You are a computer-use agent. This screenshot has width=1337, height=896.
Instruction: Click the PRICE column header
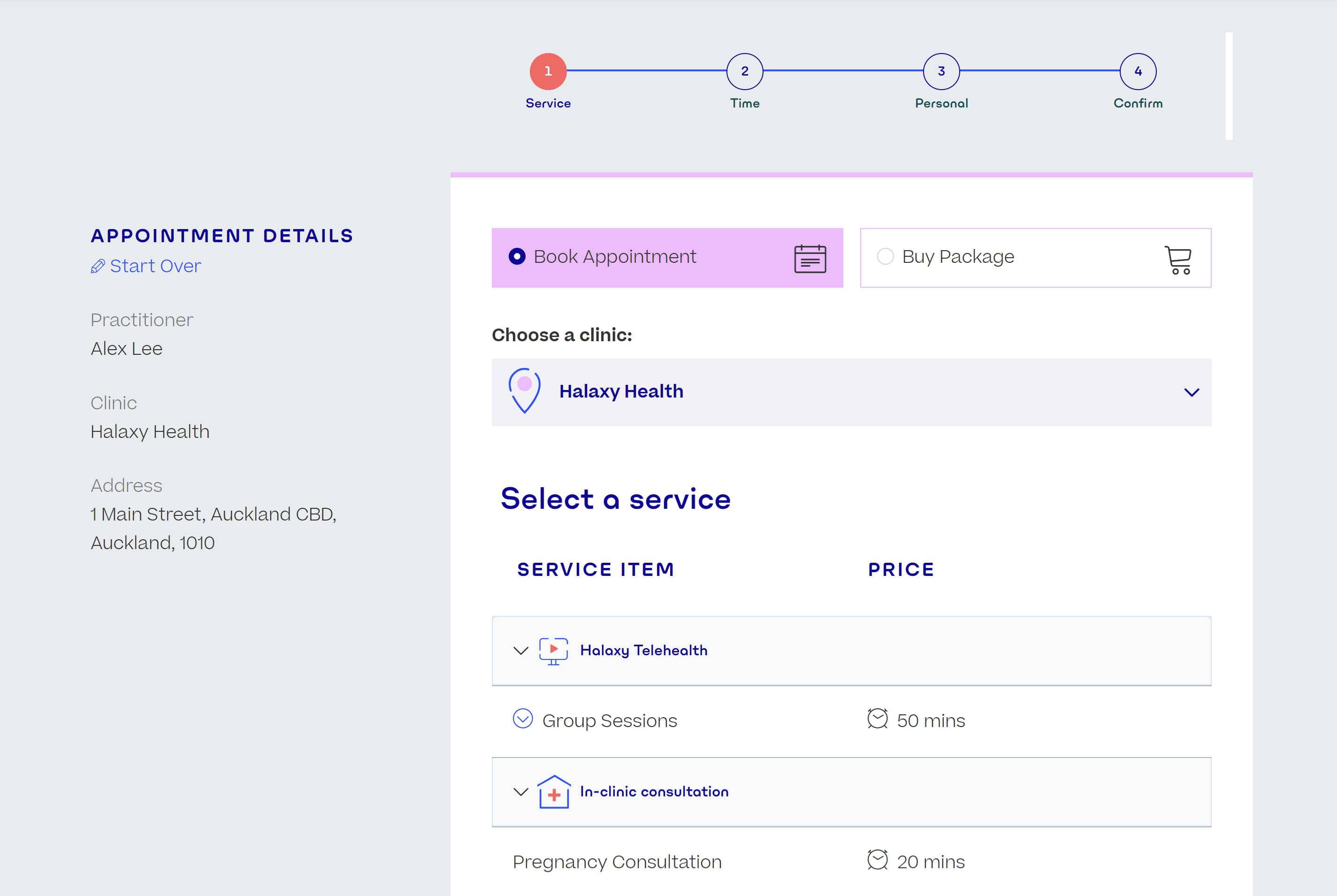[x=901, y=569]
